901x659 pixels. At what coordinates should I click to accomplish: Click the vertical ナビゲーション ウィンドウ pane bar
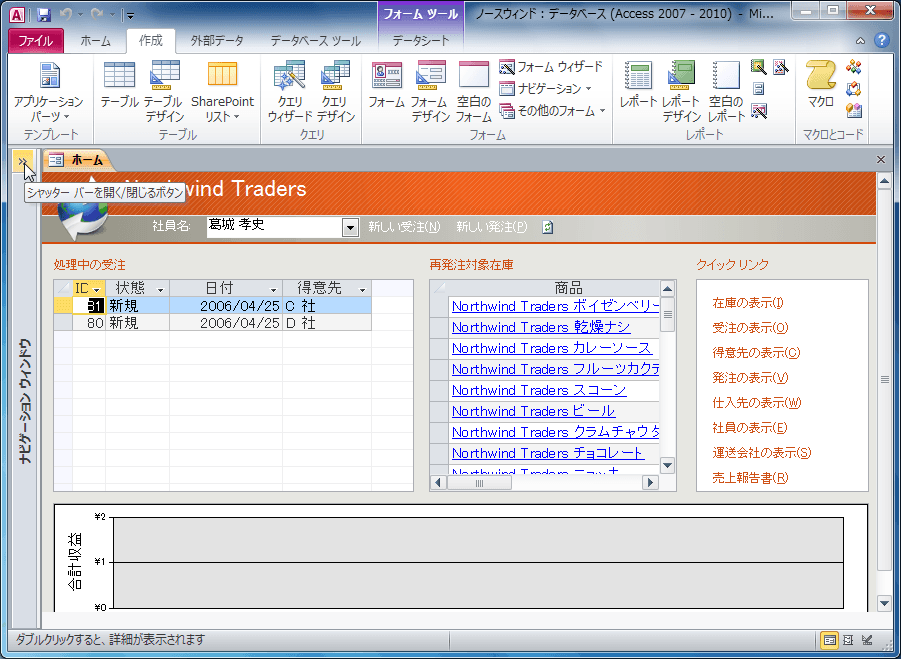click(x=24, y=400)
